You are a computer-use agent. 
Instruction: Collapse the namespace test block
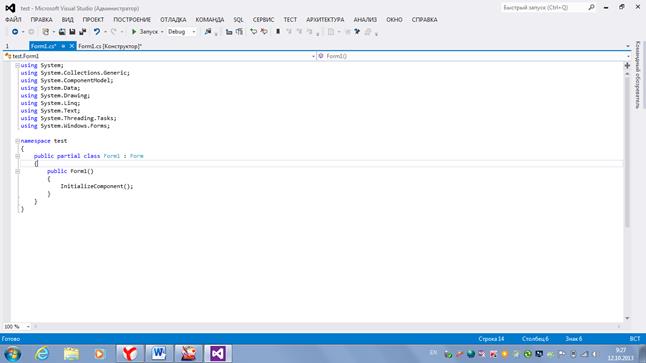coord(17,141)
